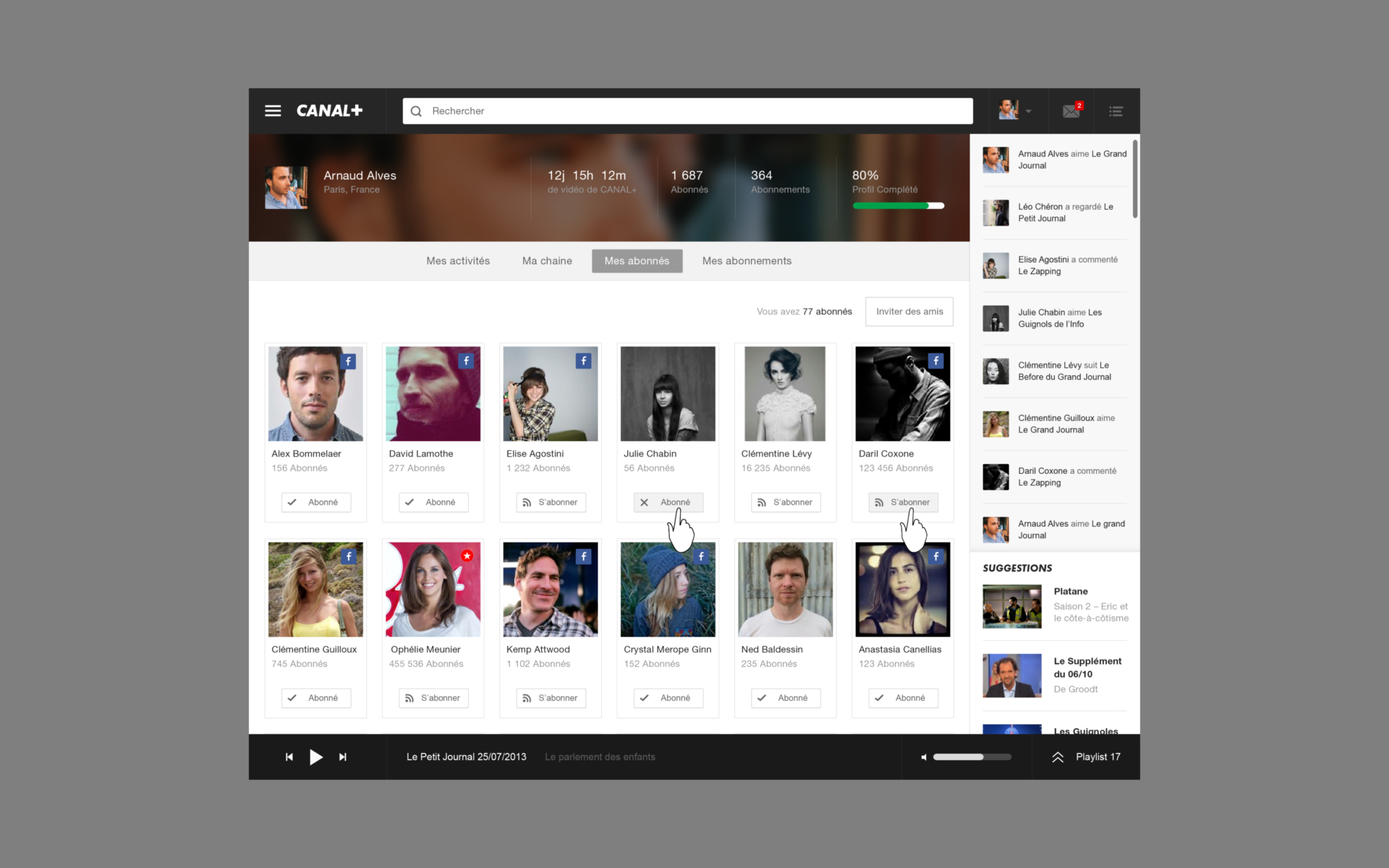Viewport: 1389px width, 868px height.
Task: Open the hamburger menu next to CANAL+
Action: [x=273, y=111]
